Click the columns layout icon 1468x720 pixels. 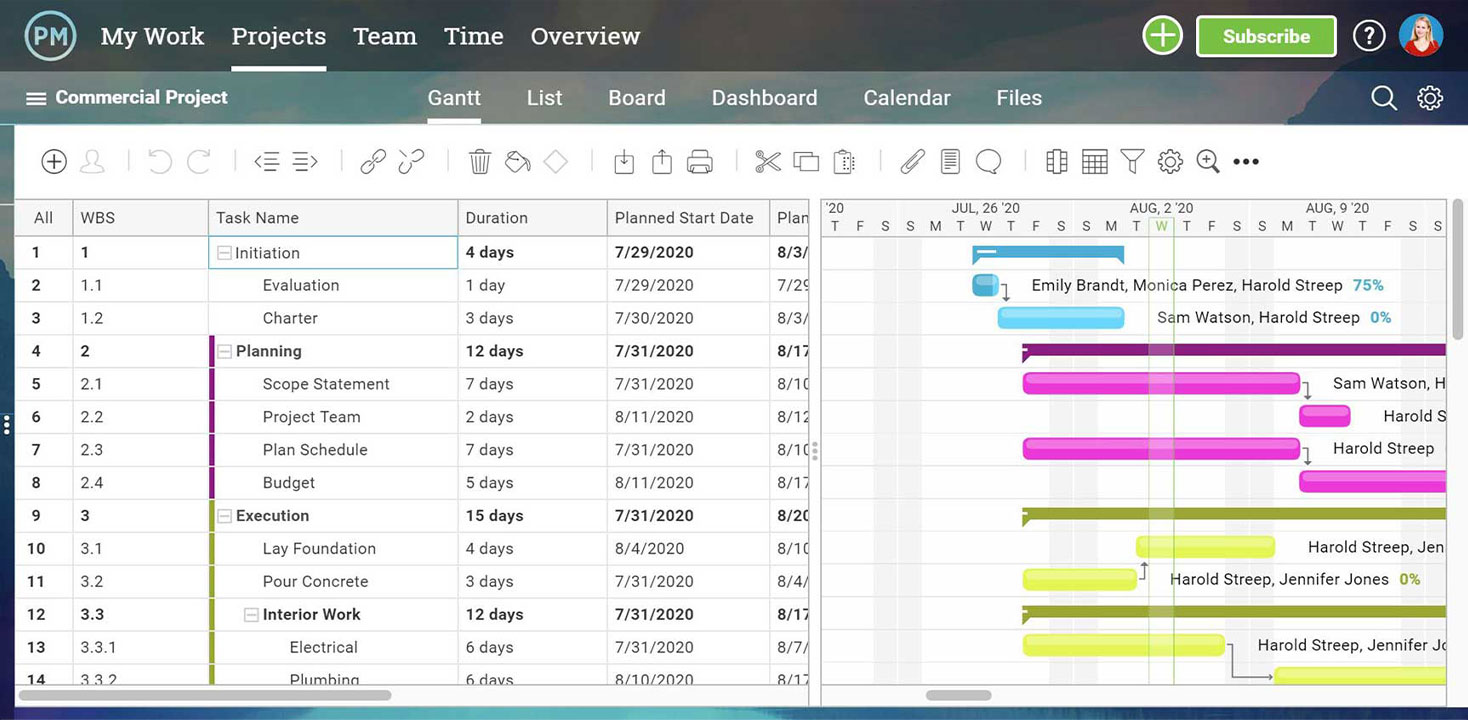(x=1057, y=161)
